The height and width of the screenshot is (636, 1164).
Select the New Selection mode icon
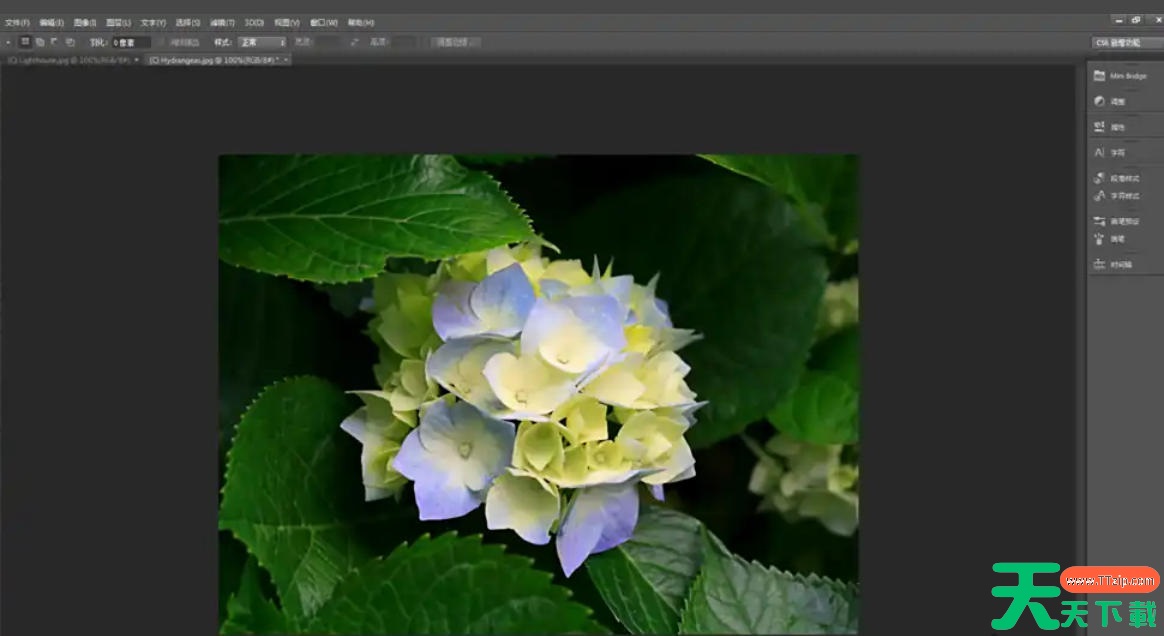click(x=25, y=42)
